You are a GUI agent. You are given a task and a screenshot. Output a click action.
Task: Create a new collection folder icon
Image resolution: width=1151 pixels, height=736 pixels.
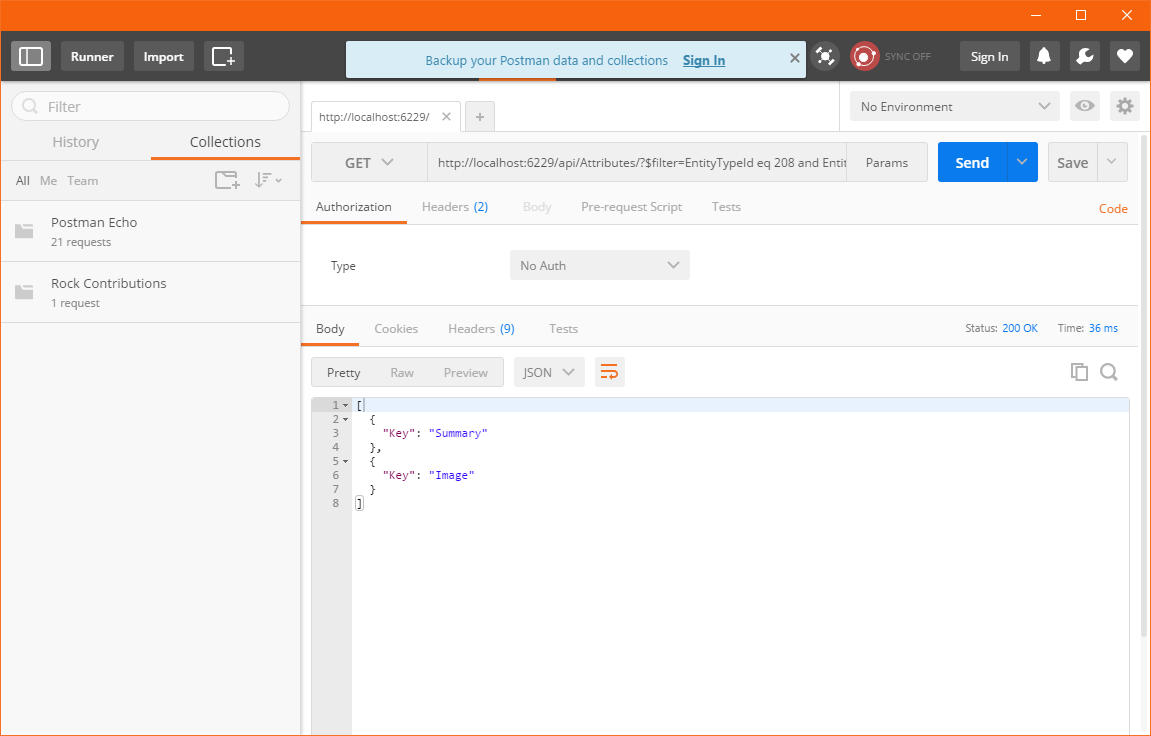tap(227, 181)
